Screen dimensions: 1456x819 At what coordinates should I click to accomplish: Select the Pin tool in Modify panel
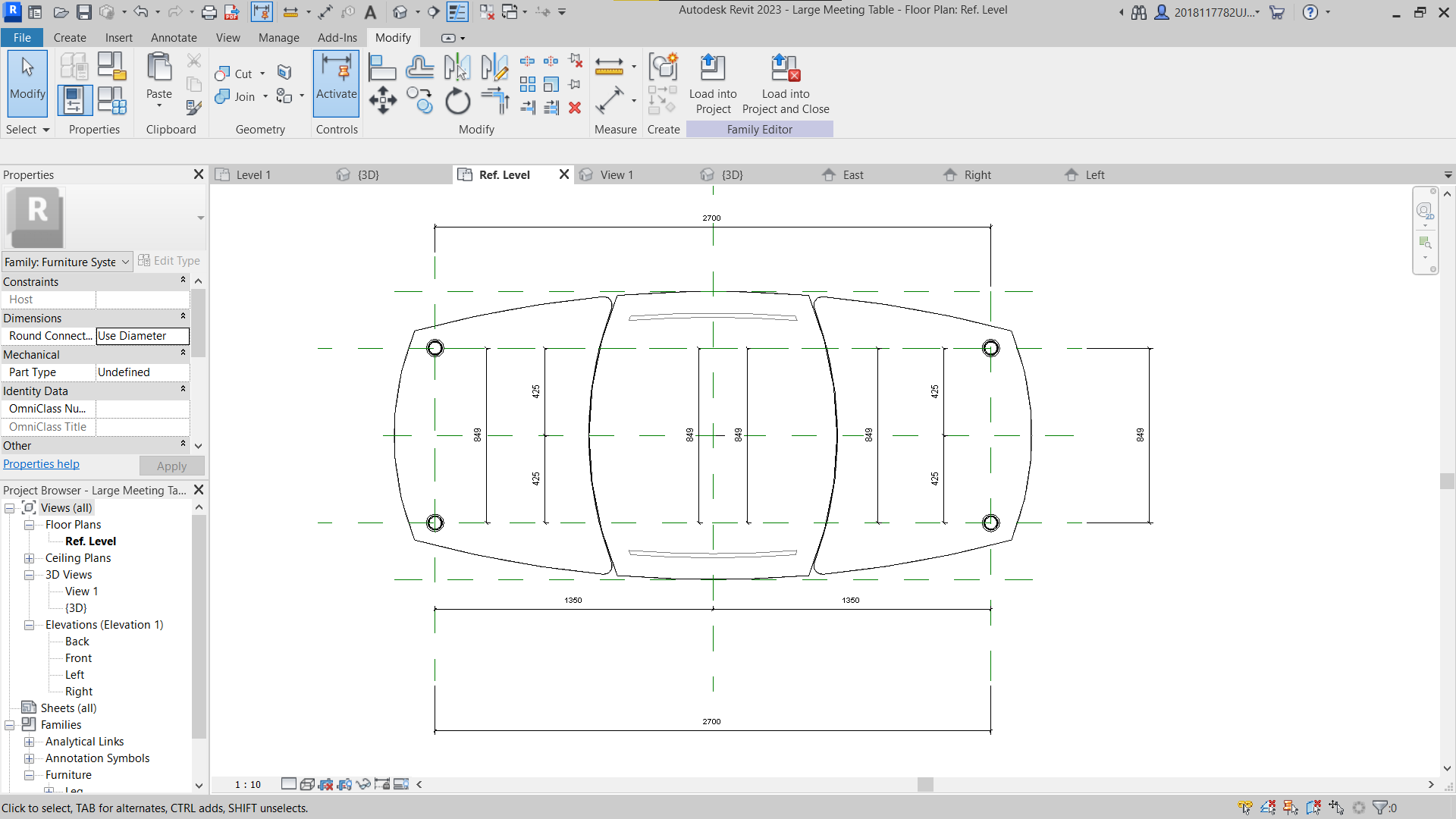[575, 85]
